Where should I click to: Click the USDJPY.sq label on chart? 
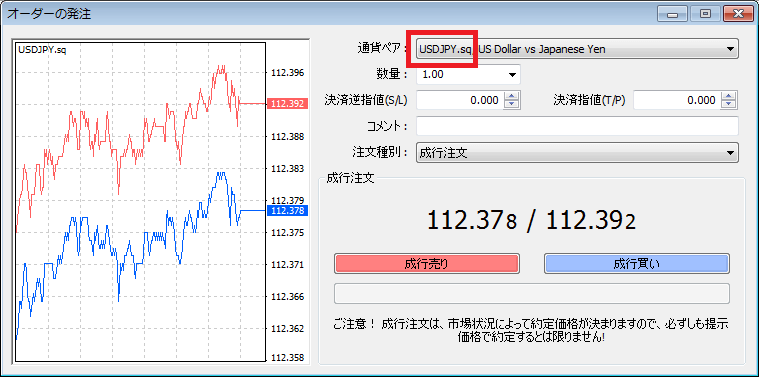point(42,50)
